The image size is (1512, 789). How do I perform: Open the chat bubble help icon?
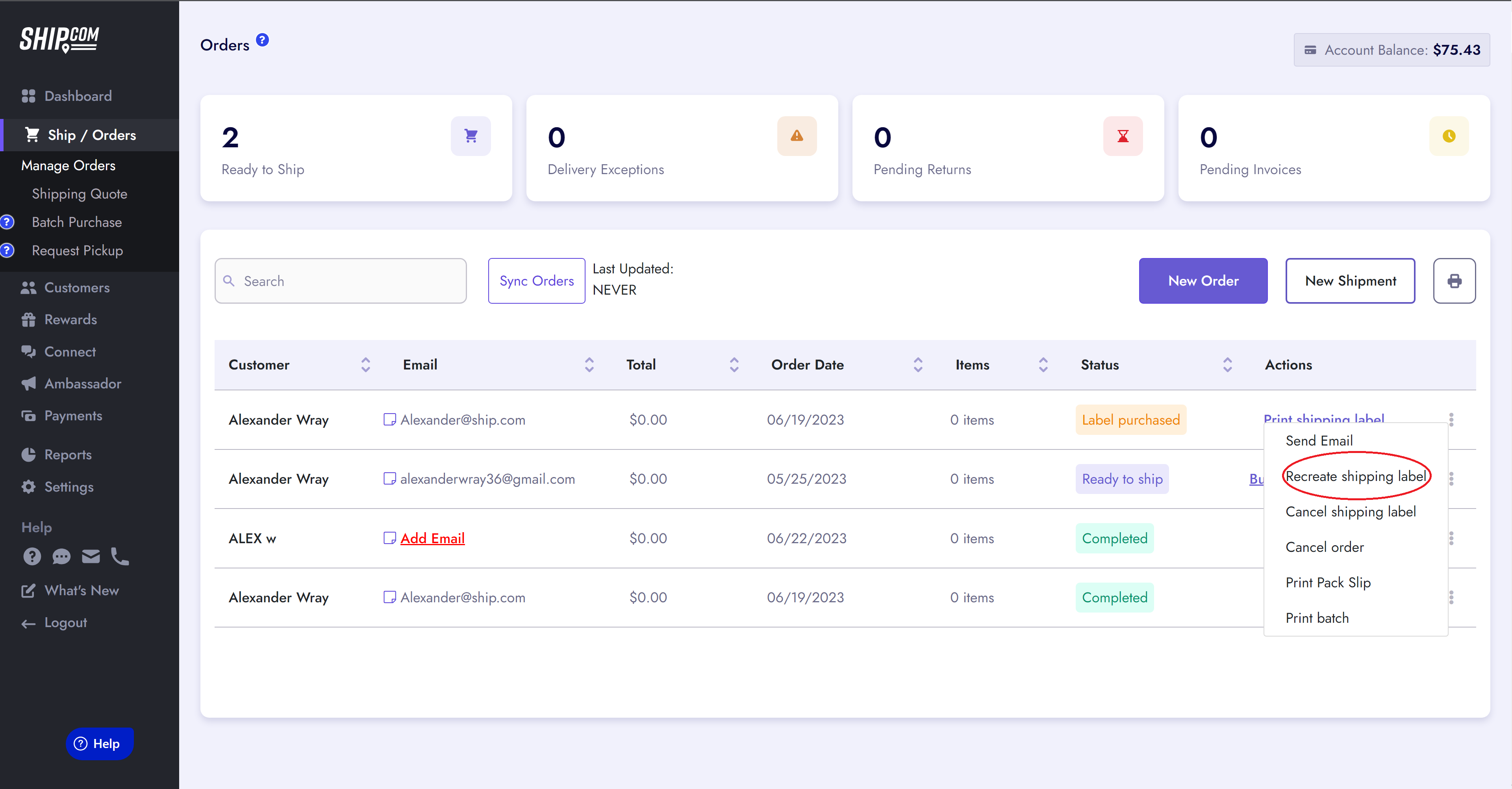[x=61, y=556]
